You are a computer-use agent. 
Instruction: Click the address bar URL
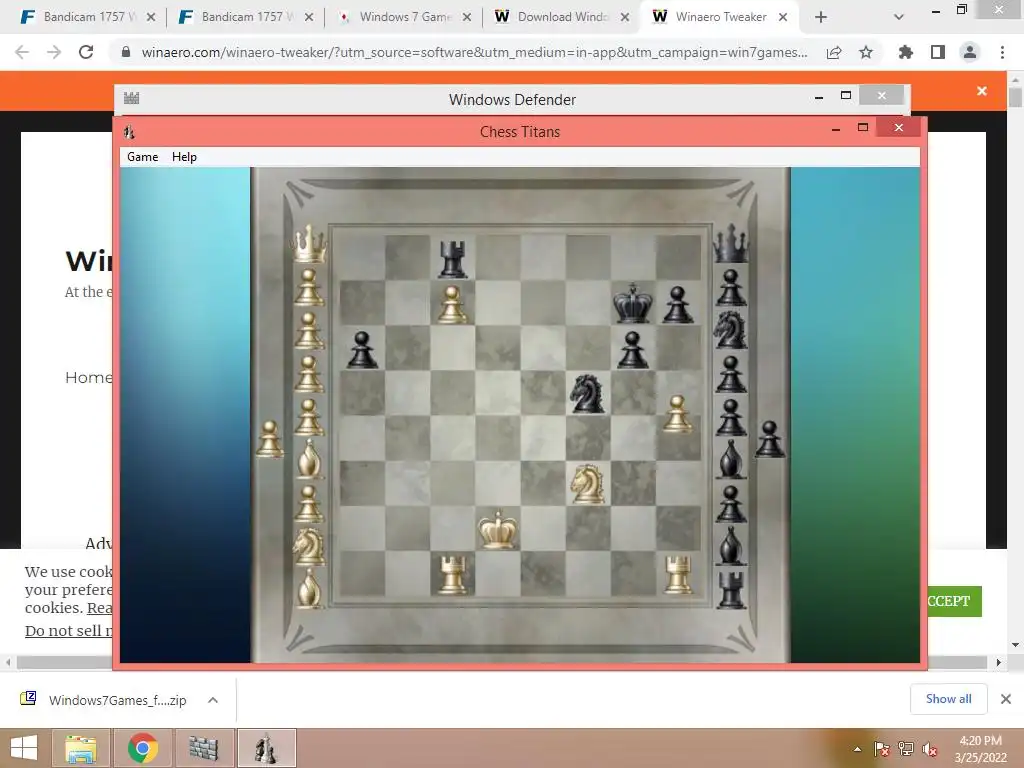pos(474,52)
